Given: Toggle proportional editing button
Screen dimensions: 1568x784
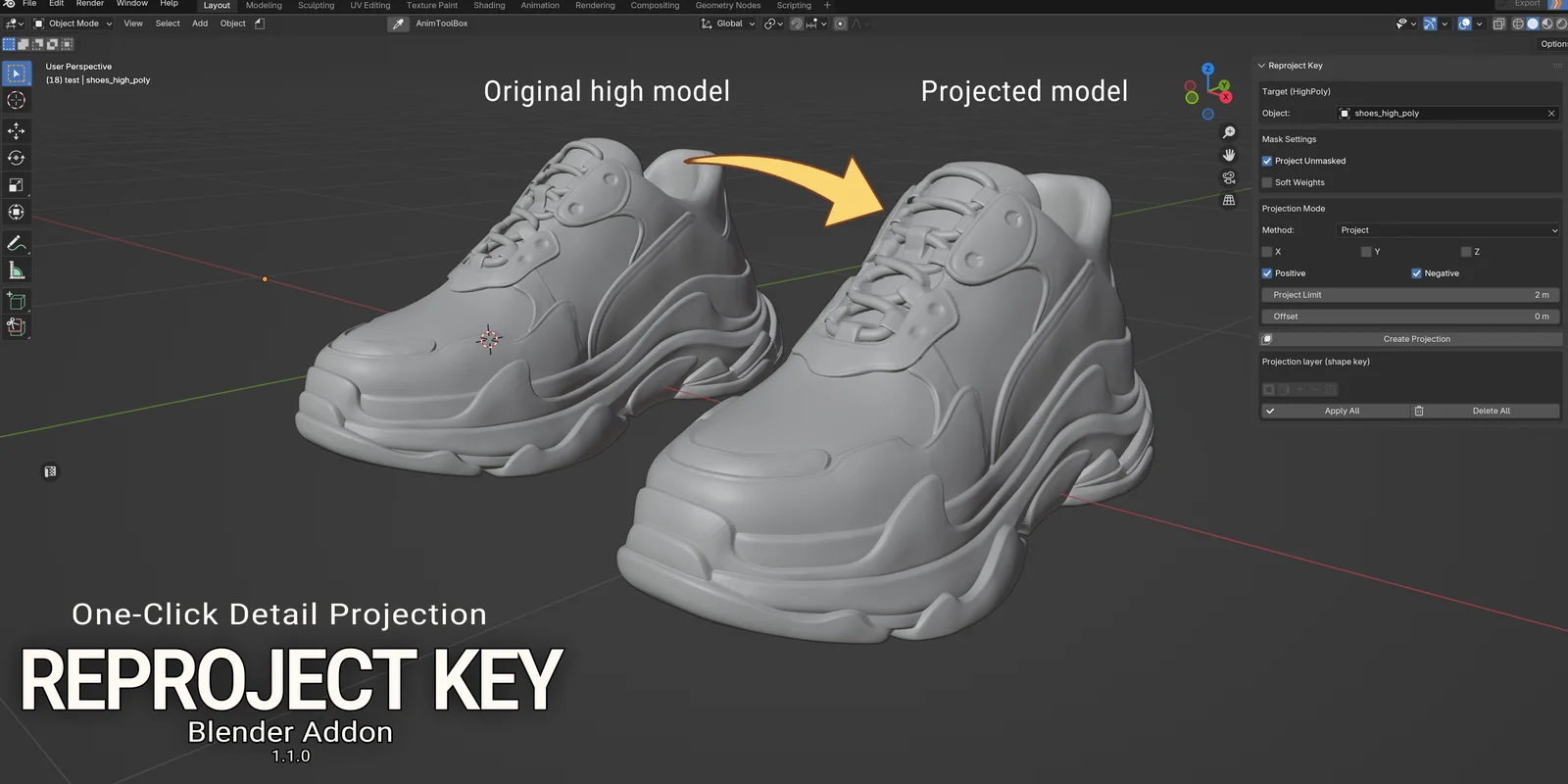Looking at the screenshot, I should [x=840, y=24].
